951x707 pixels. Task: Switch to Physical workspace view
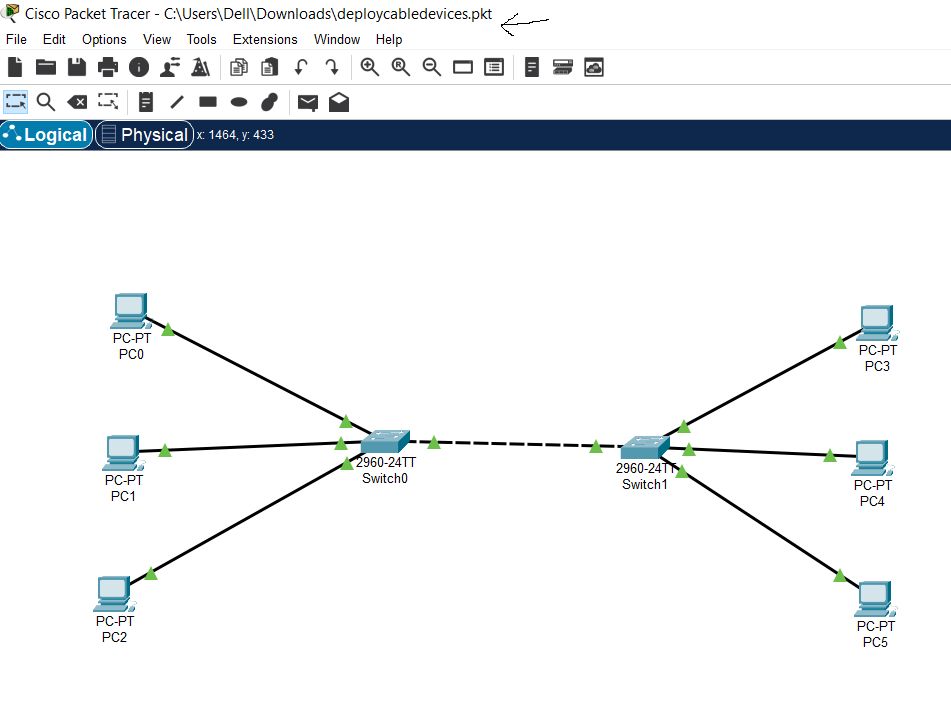144,134
